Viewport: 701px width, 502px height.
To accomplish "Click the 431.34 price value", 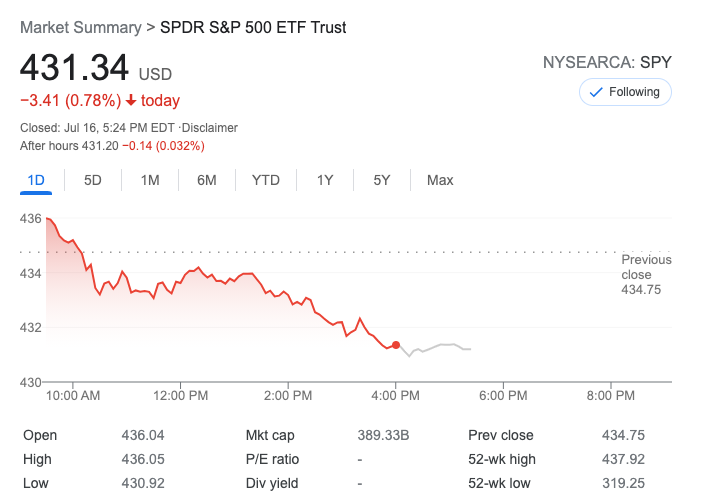I will coord(75,68).
